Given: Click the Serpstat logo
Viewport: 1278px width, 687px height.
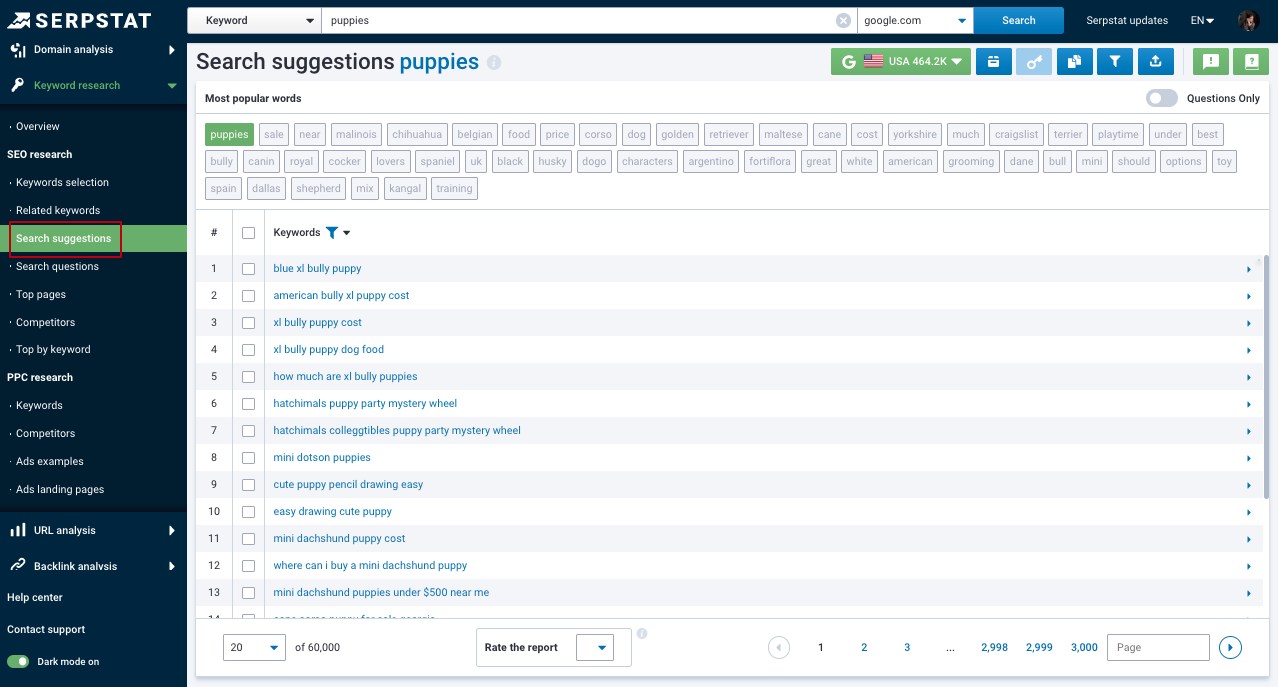Looking at the screenshot, I should [x=80, y=20].
